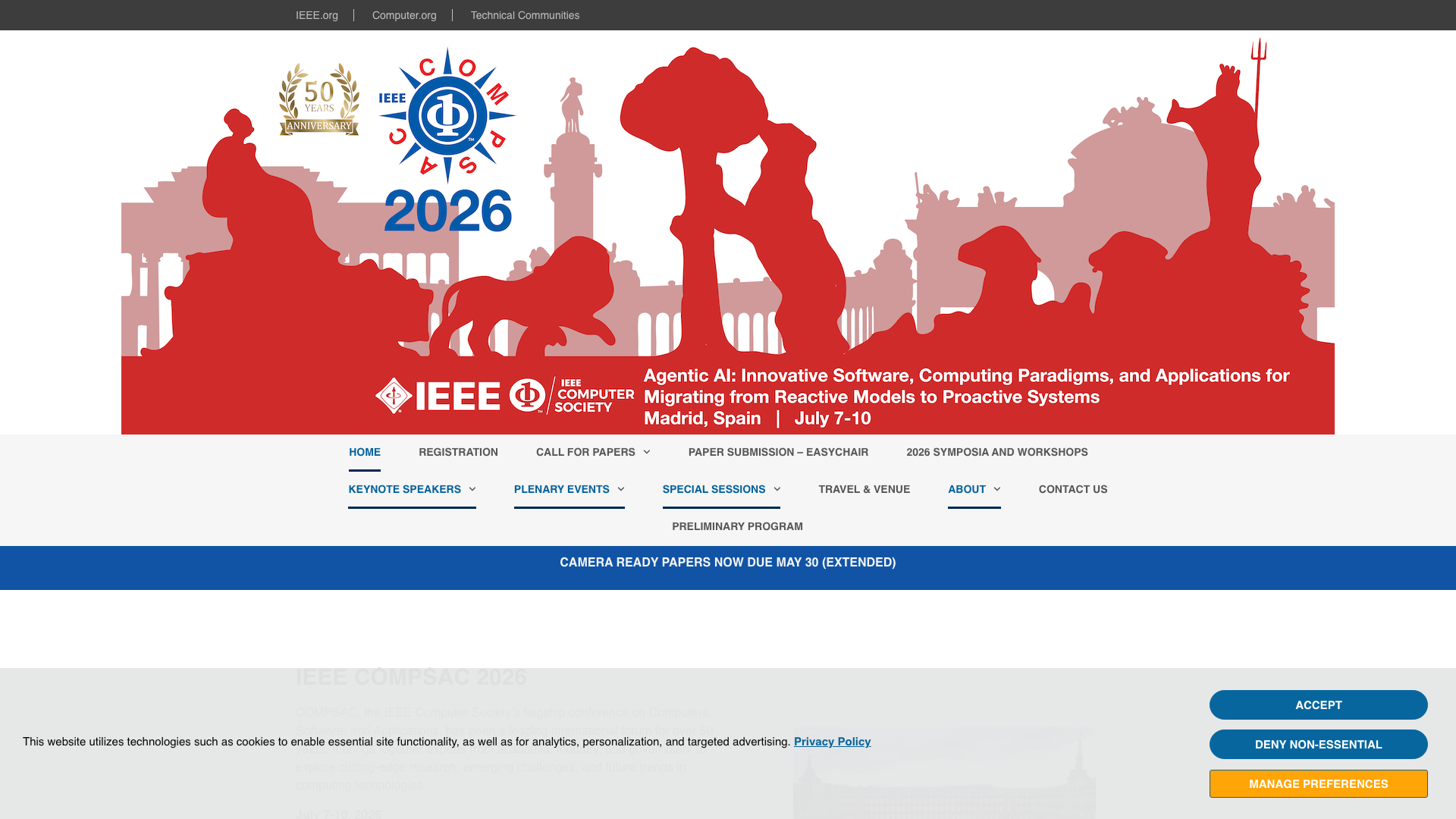1456x819 pixels.
Task: Open the PRELIMINARY PROGRAM page
Action: point(737,526)
